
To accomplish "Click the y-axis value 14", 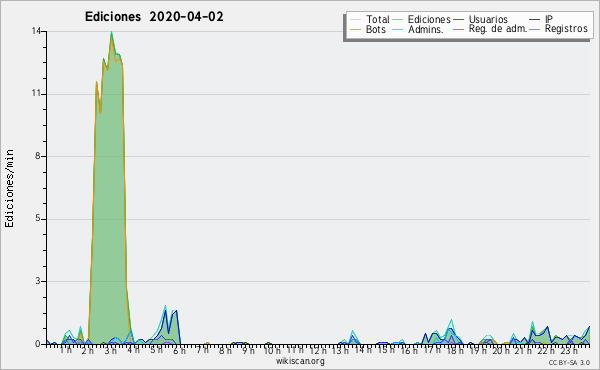I will [x=36, y=31].
